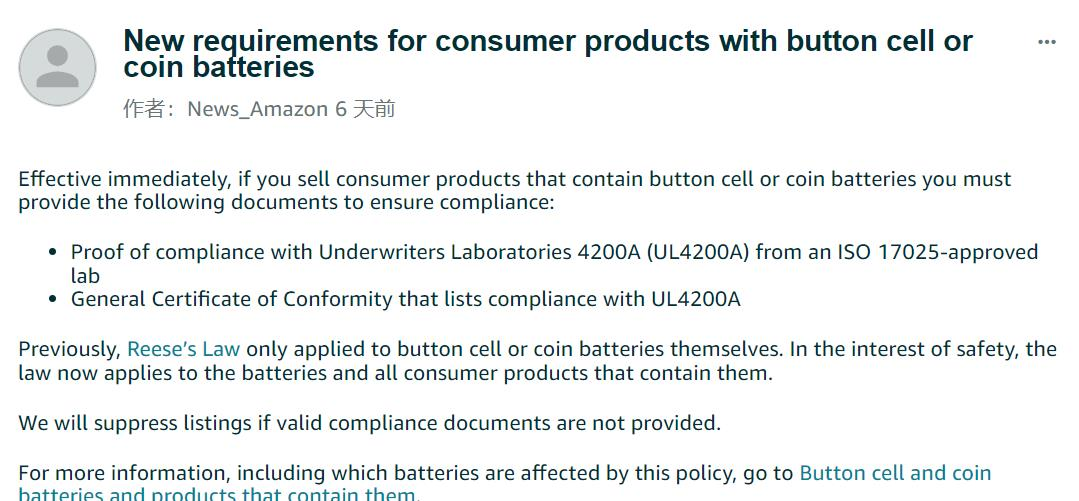Click the 'law now applies to the batteries' sentence

pos(395,373)
